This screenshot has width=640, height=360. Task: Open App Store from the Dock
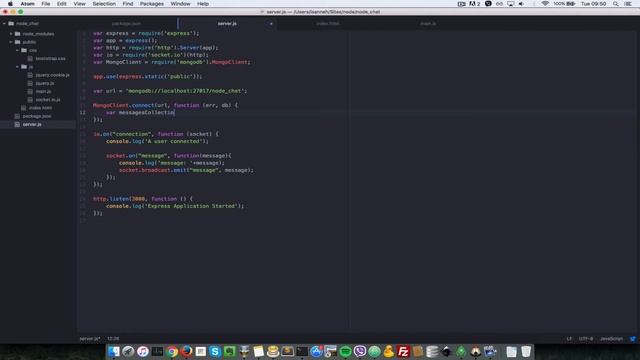coord(316,351)
